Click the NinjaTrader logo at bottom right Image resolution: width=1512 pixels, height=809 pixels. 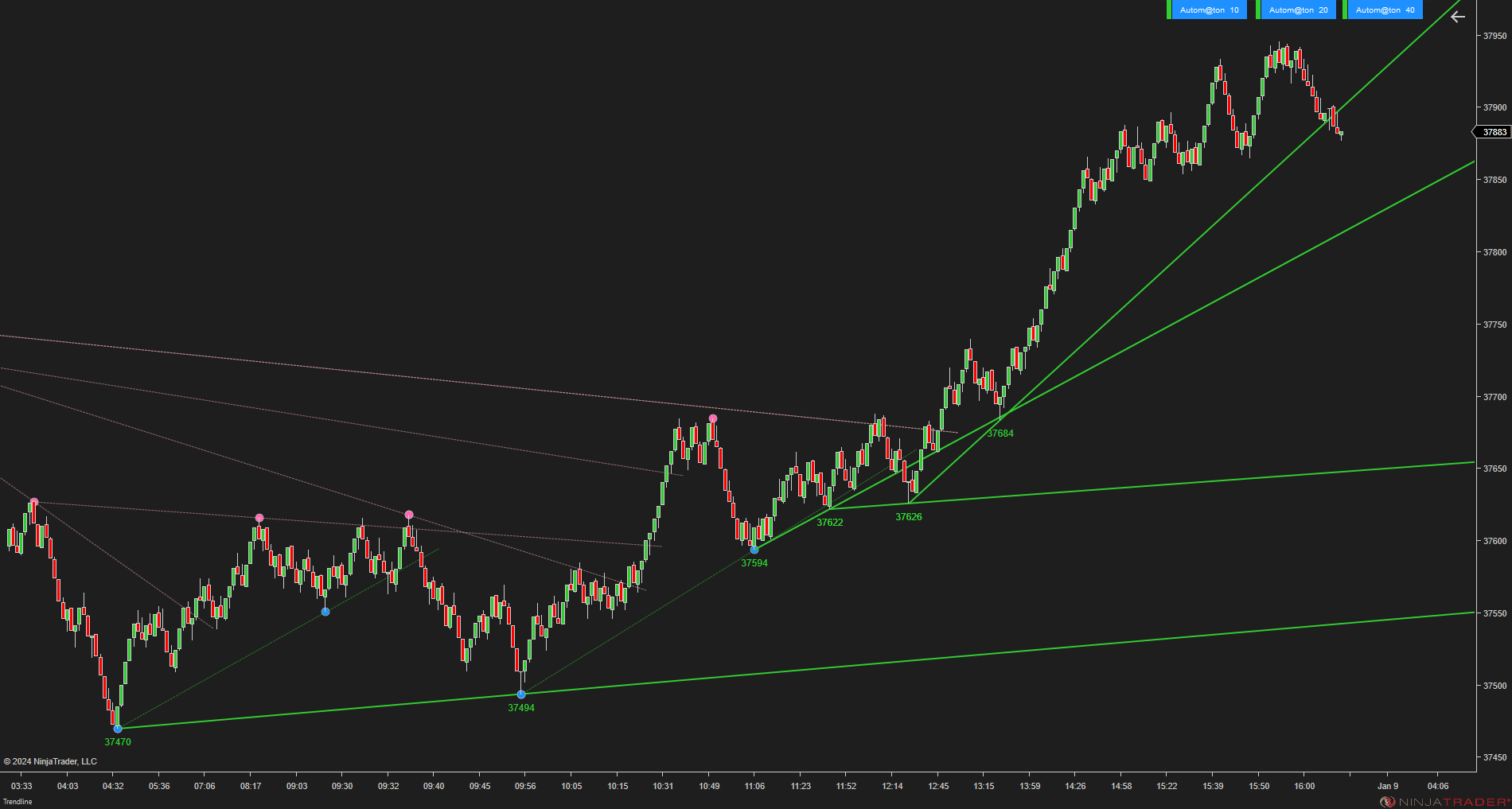[1444, 802]
